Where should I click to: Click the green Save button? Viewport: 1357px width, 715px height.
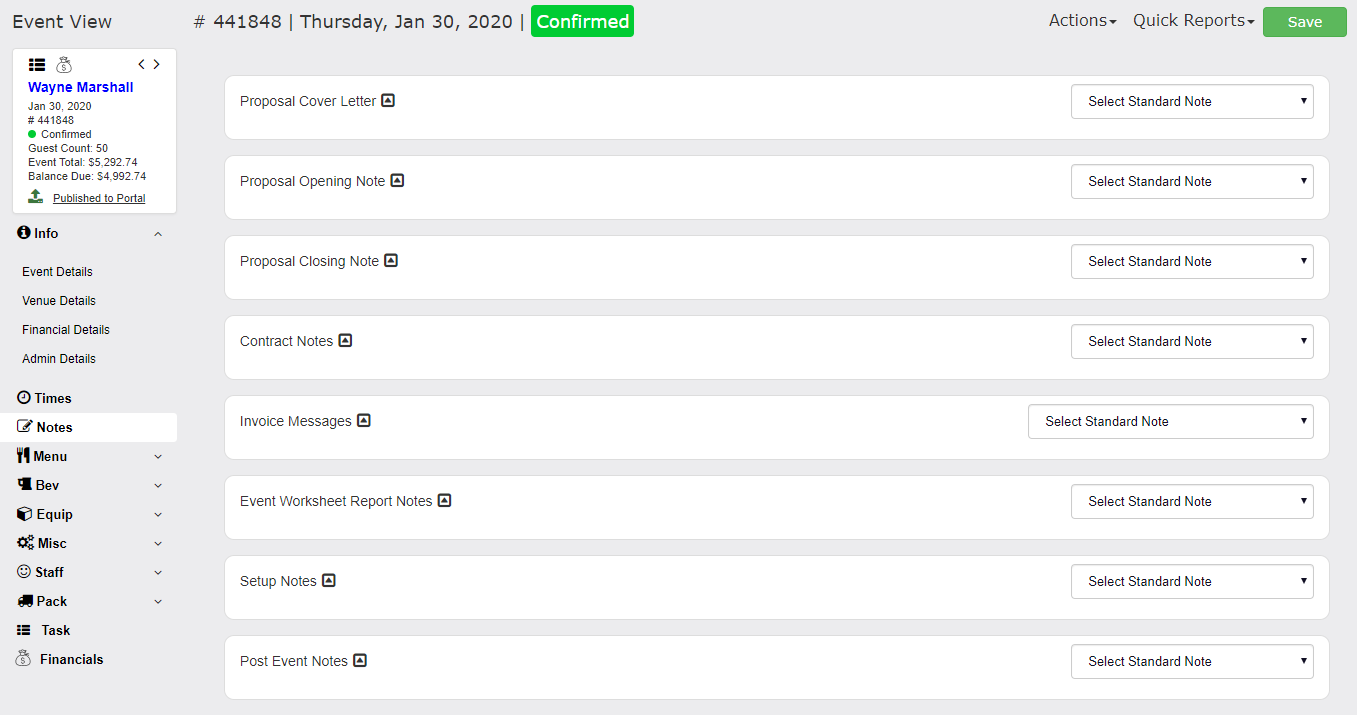tap(1305, 22)
